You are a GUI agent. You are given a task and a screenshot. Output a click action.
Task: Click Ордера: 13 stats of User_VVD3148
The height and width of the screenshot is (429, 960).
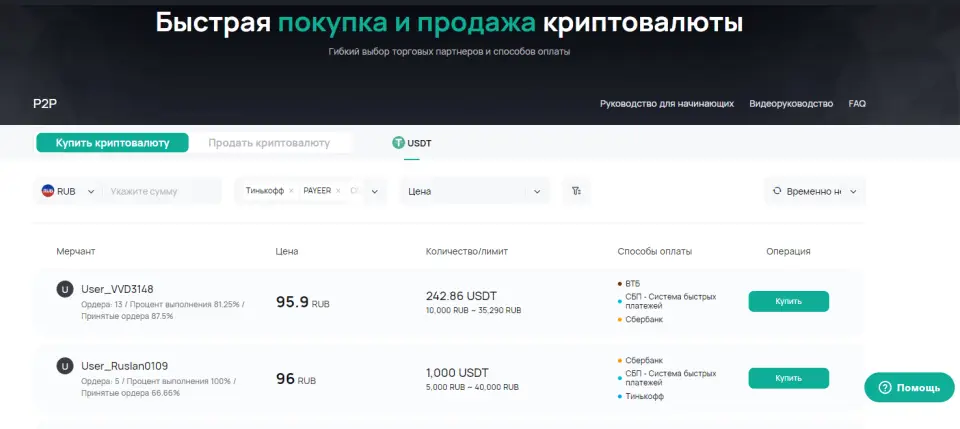tap(163, 310)
